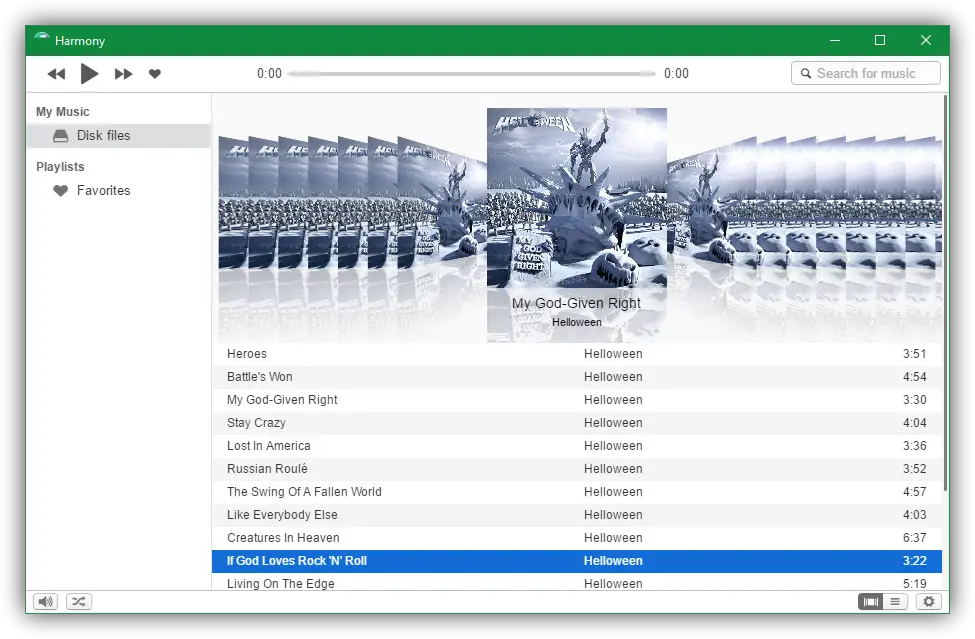Select the song Creatures In Heaven
The image size is (975, 639).
tap(576, 538)
